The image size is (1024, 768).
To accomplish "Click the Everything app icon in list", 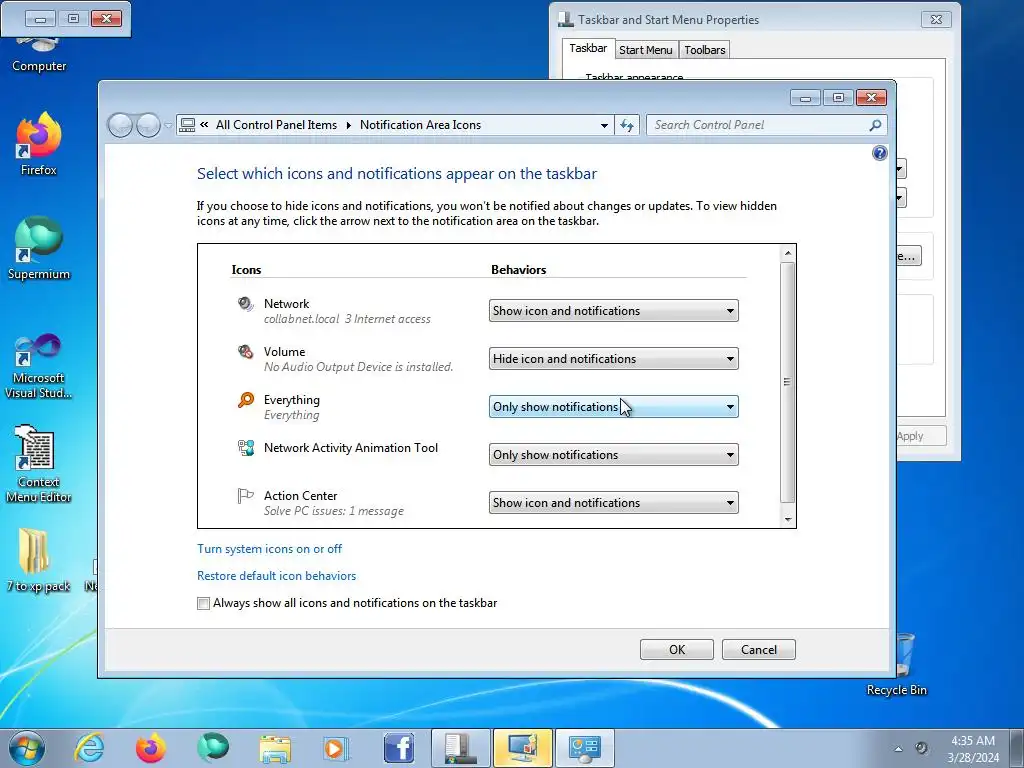I will point(246,400).
